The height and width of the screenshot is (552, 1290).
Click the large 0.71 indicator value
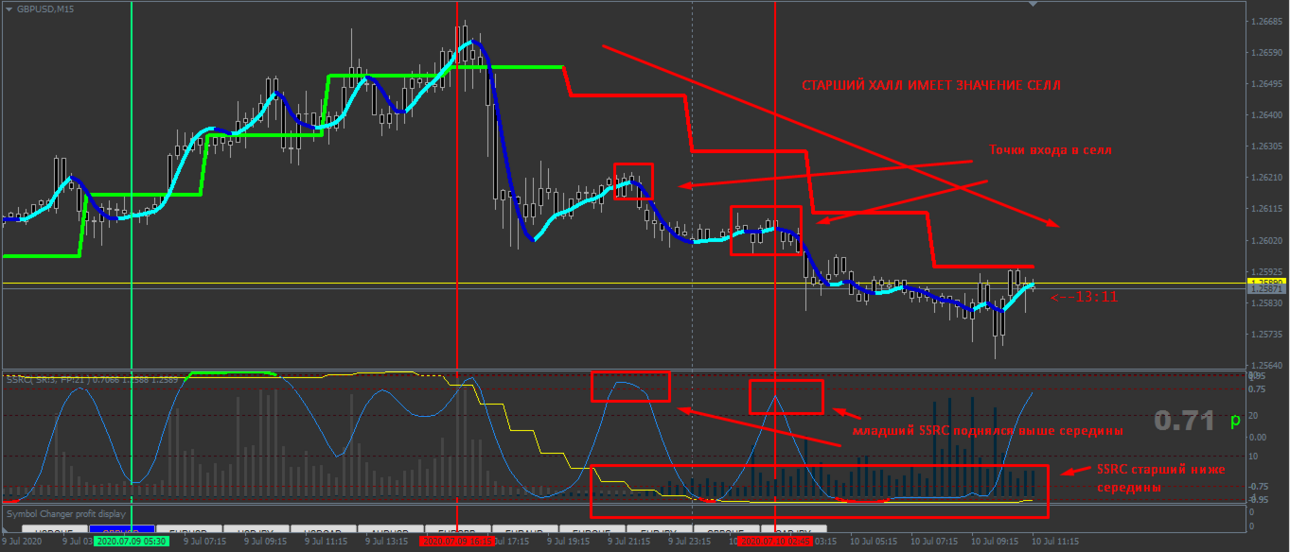click(1184, 421)
